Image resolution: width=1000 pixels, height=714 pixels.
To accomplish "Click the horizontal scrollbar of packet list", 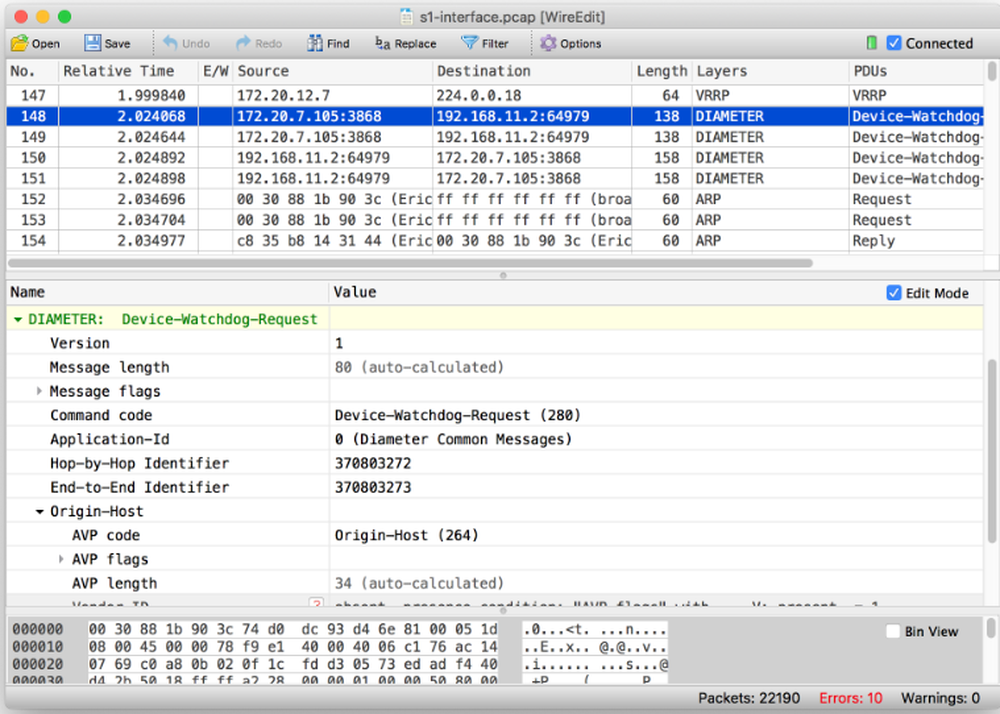I will (409, 263).
